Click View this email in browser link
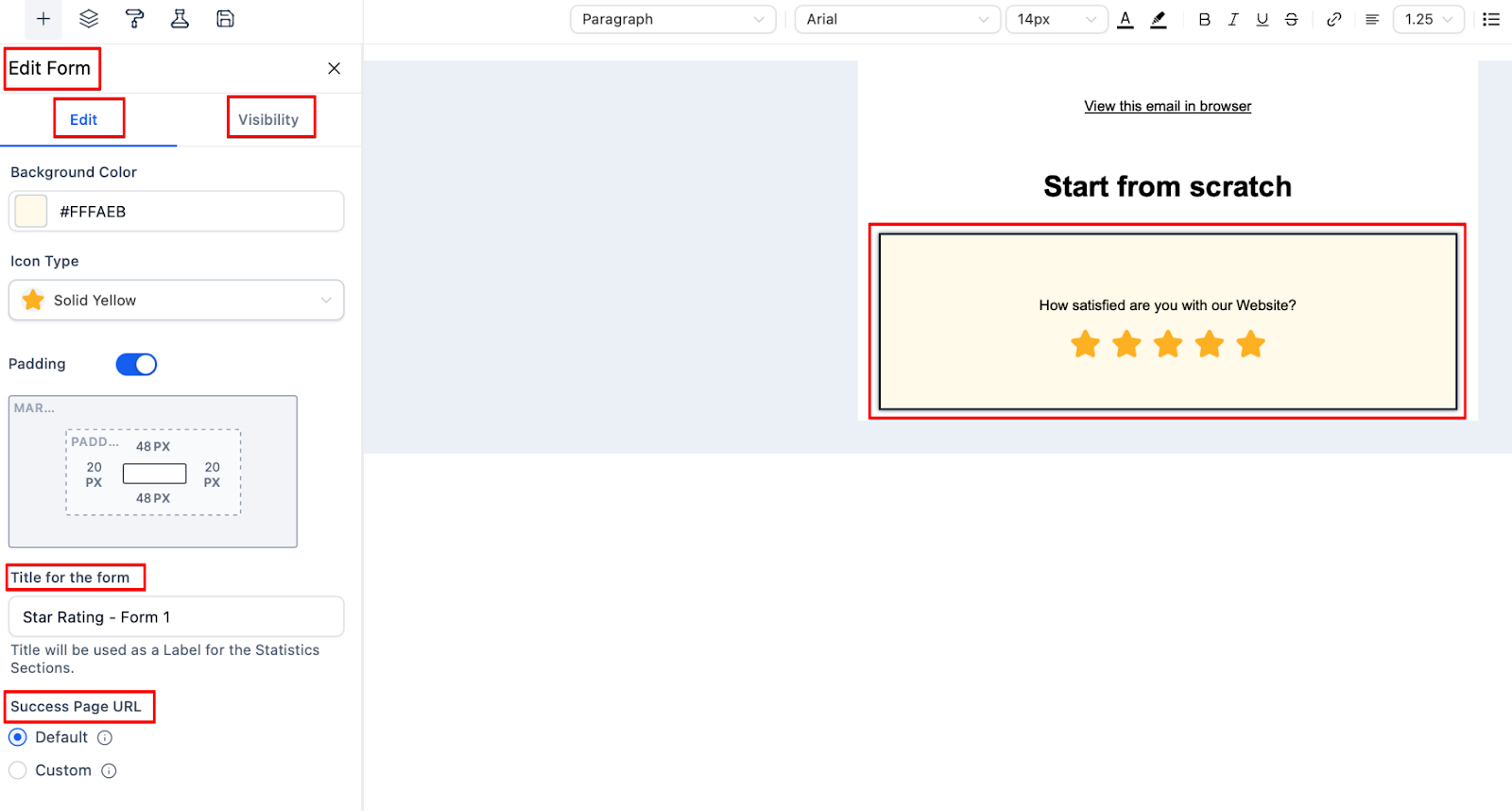This screenshot has width=1512, height=811. (1167, 106)
